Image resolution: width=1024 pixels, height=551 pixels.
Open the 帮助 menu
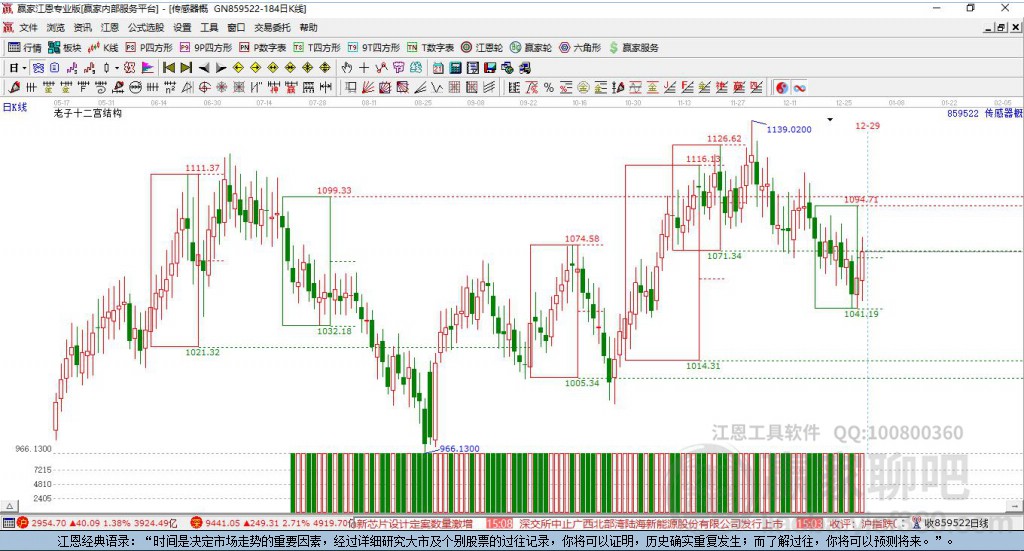coord(308,27)
